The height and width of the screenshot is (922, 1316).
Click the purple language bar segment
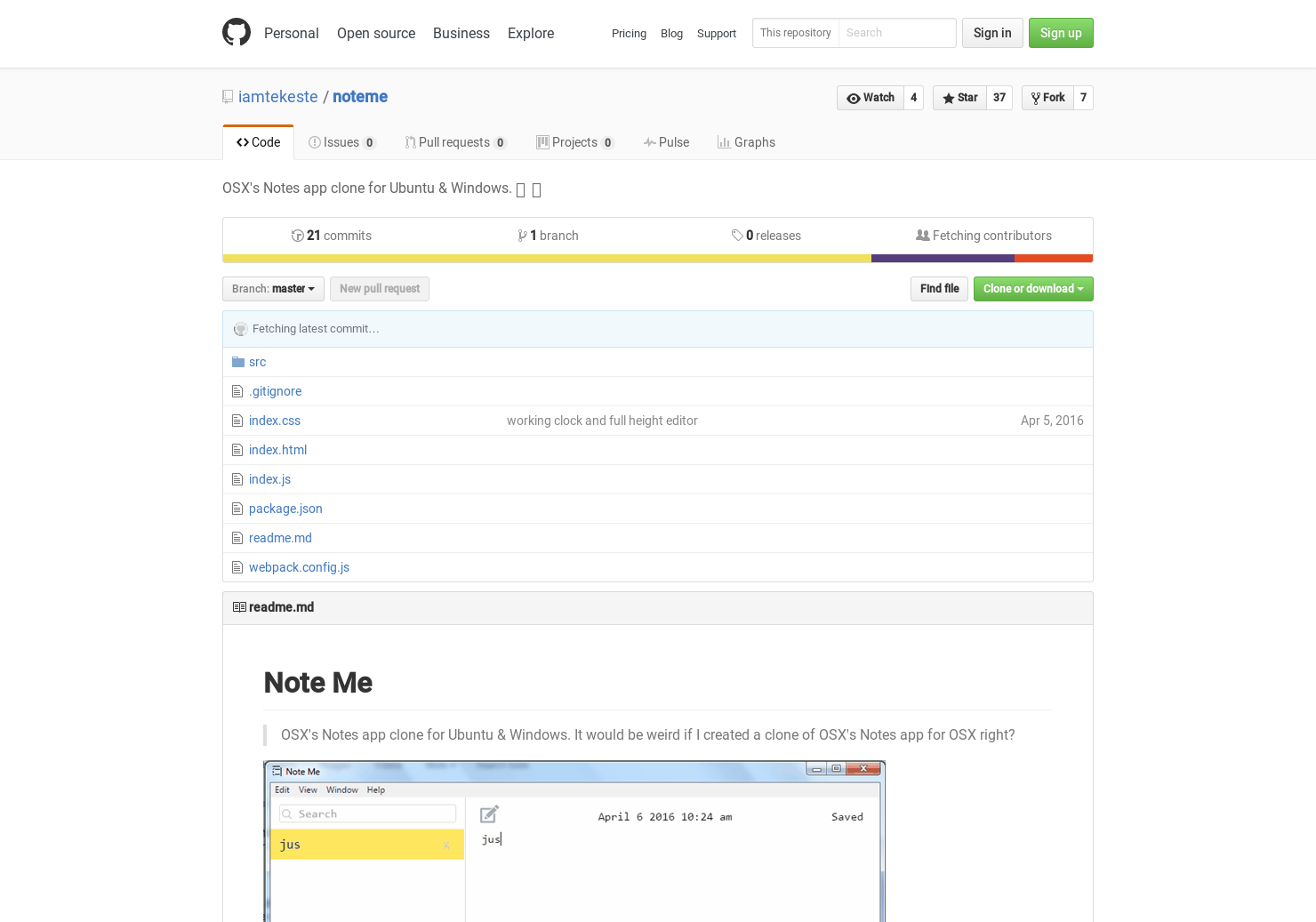(x=943, y=259)
